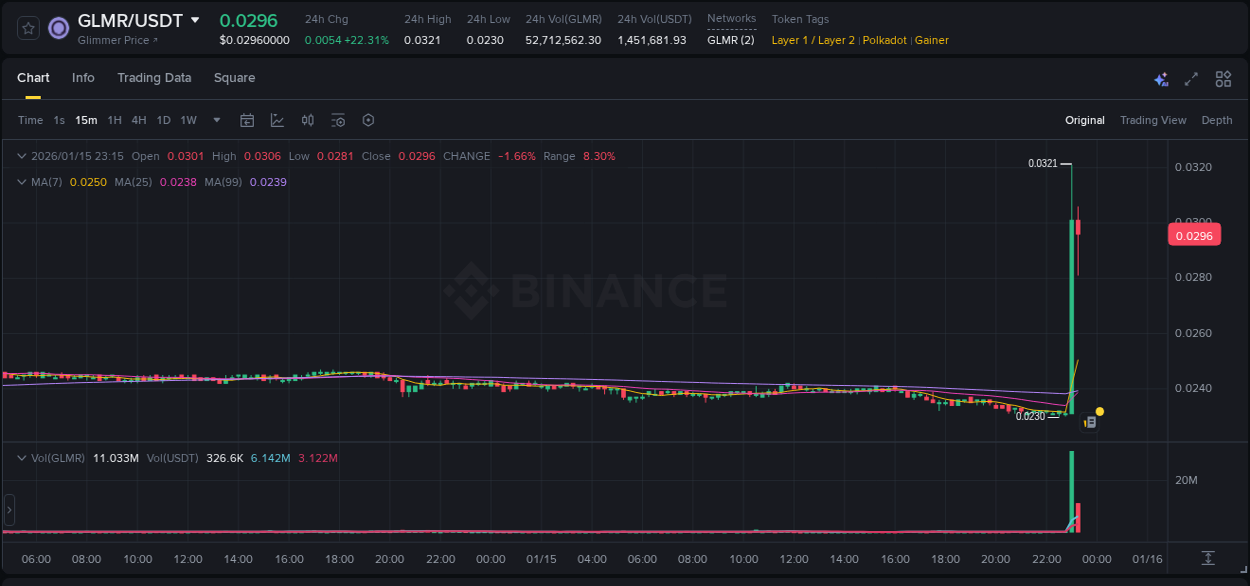Viewport: 1250px width, 586px height.
Task: Open the calendar date-range icon
Action: click(x=247, y=120)
